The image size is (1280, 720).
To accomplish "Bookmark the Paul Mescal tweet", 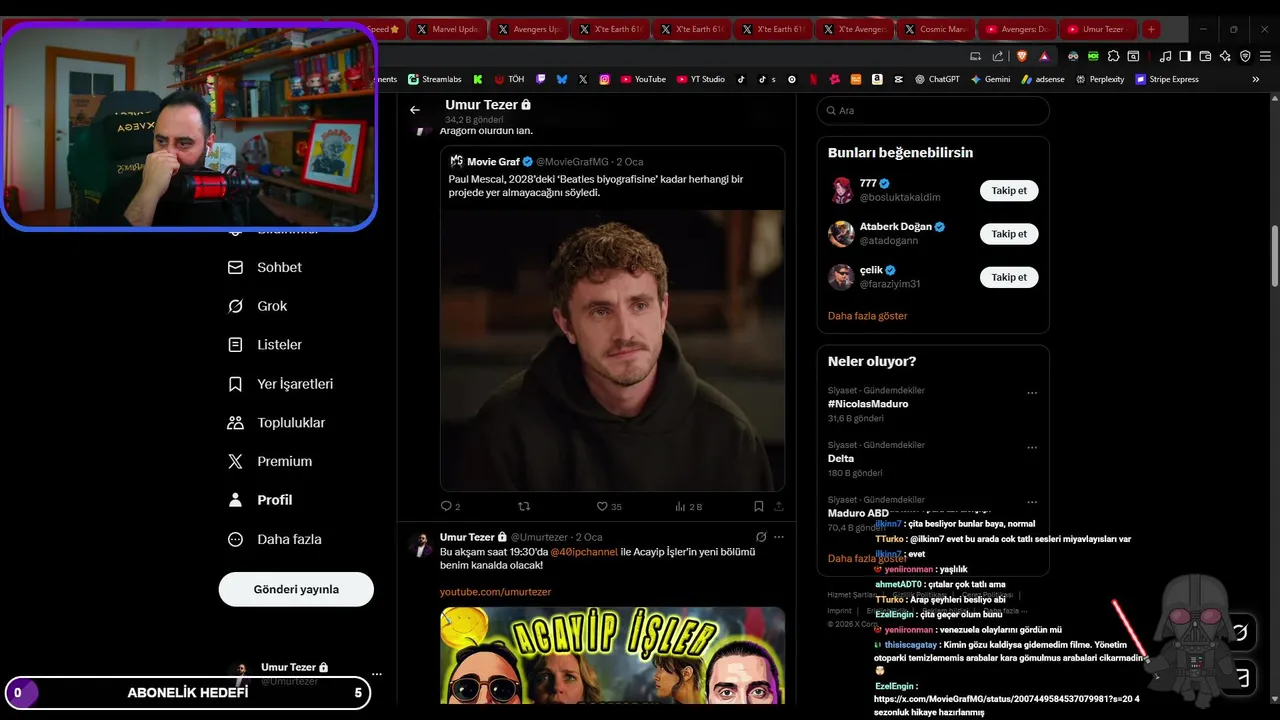I will [x=759, y=507].
